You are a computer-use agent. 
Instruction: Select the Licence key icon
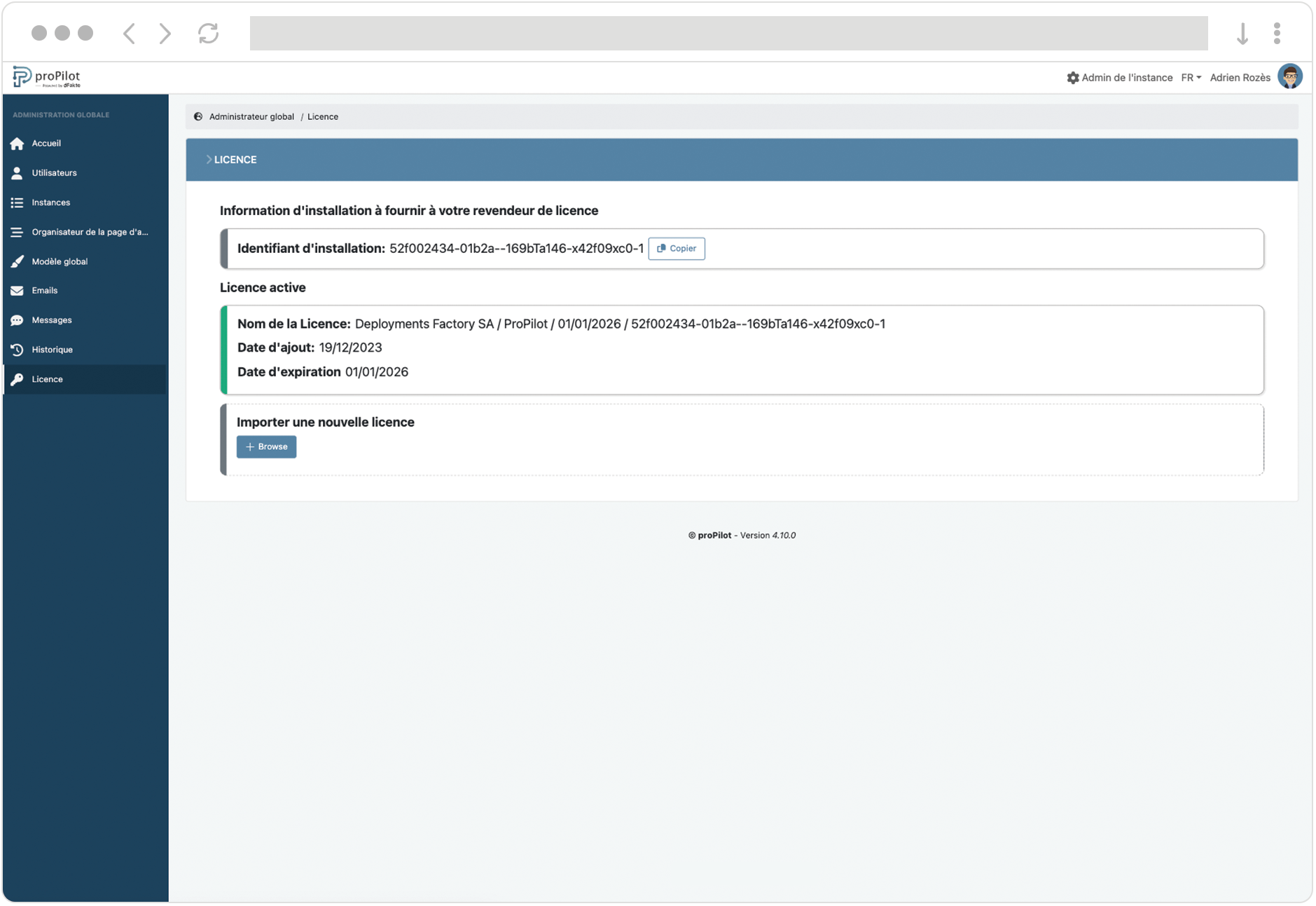(x=17, y=379)
